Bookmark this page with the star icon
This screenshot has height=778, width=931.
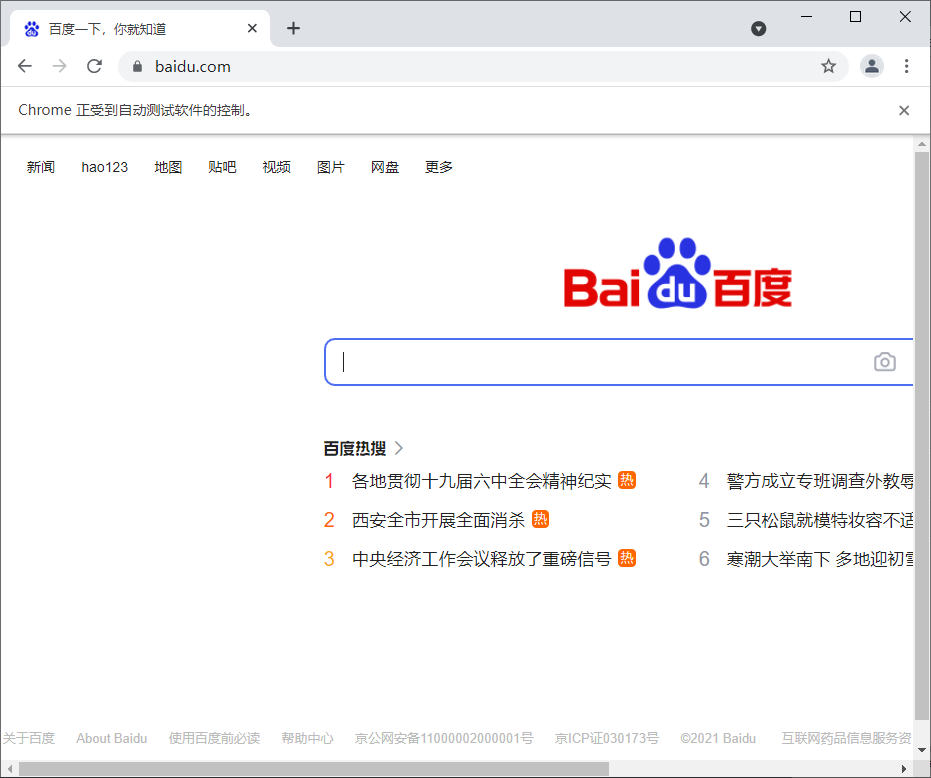click(828, 66)
